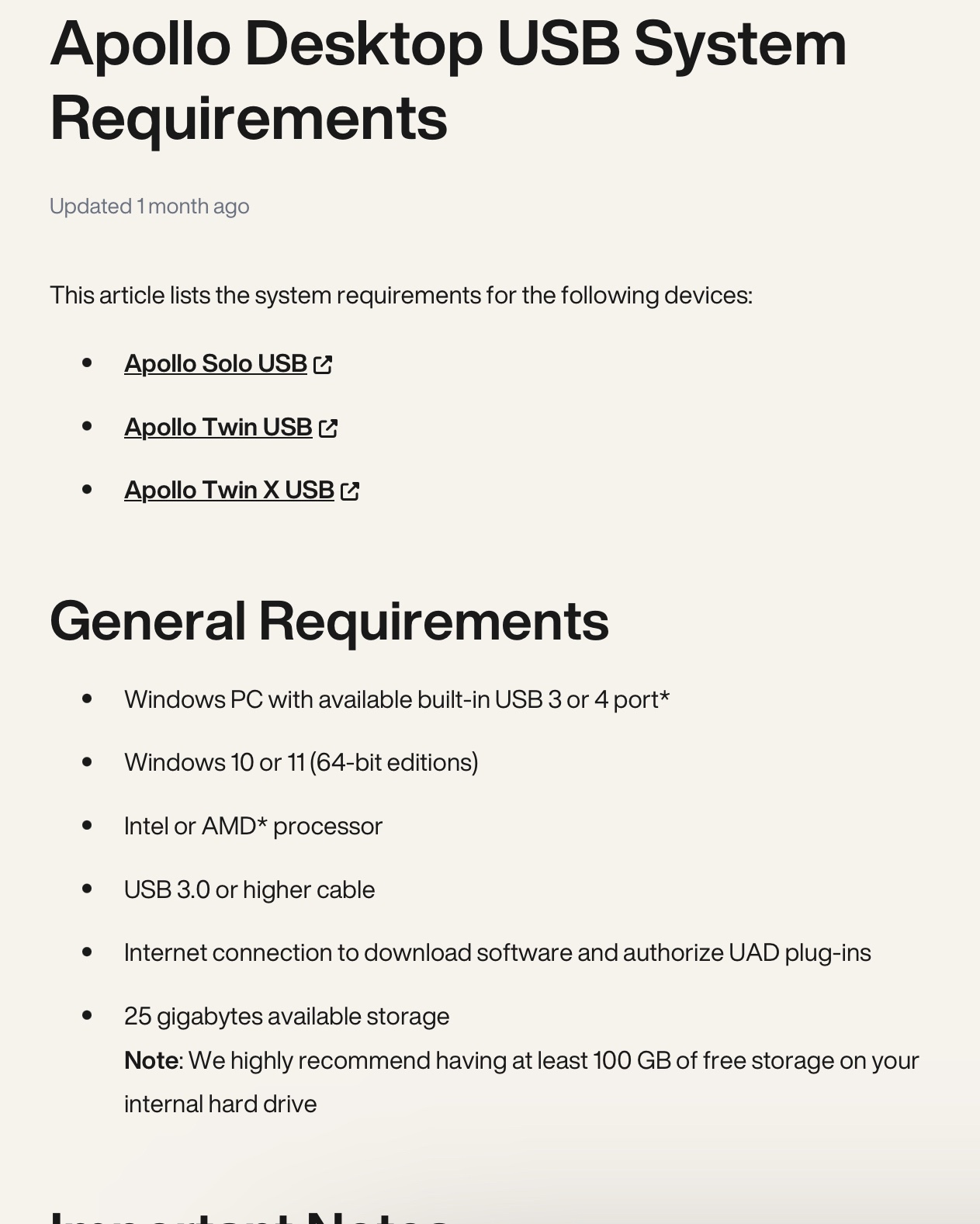
Task: Click the 'Updated 1 month ago' timestamp
Action: (149, 206)
